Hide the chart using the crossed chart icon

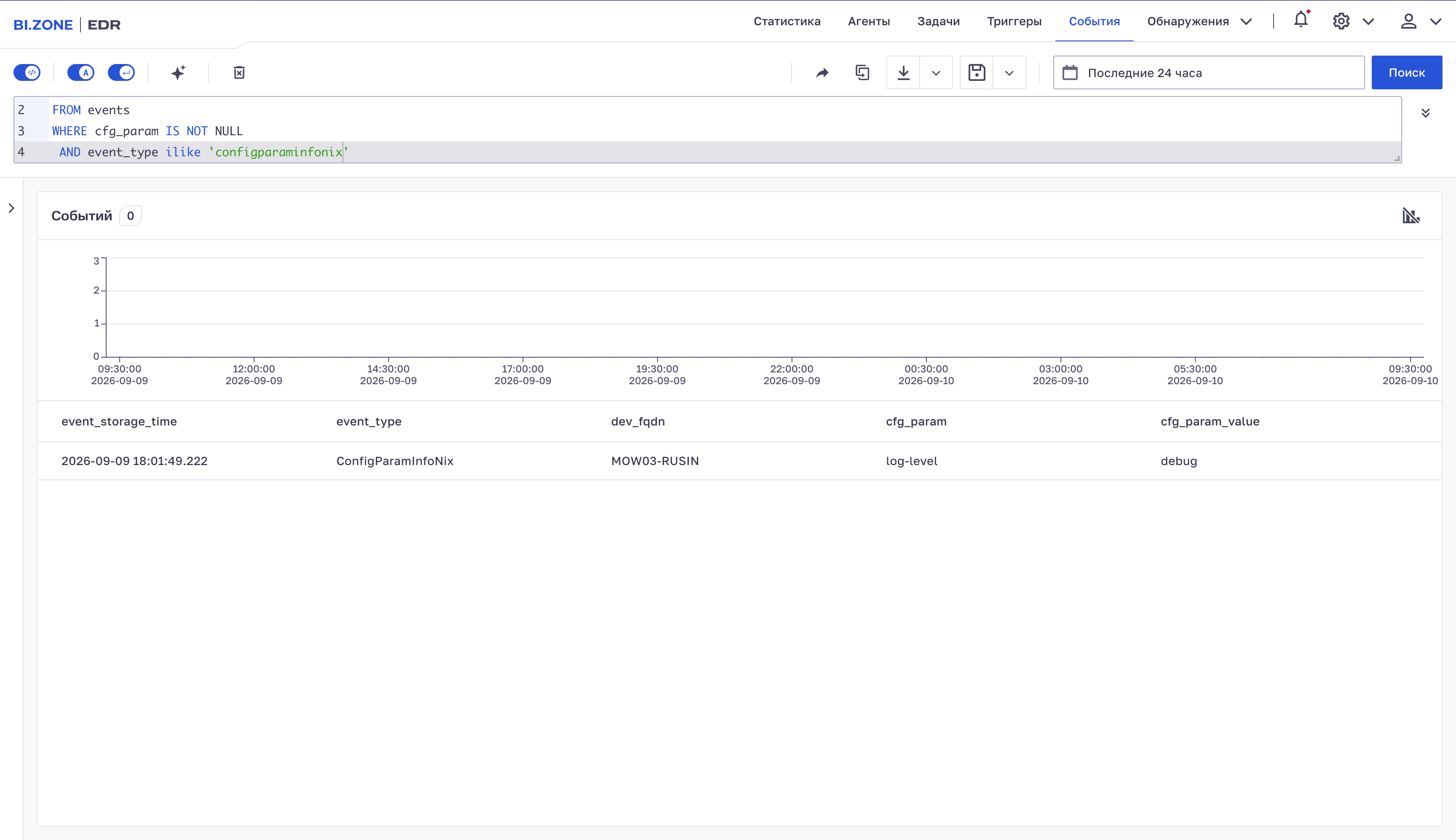tap(1411, 216)
